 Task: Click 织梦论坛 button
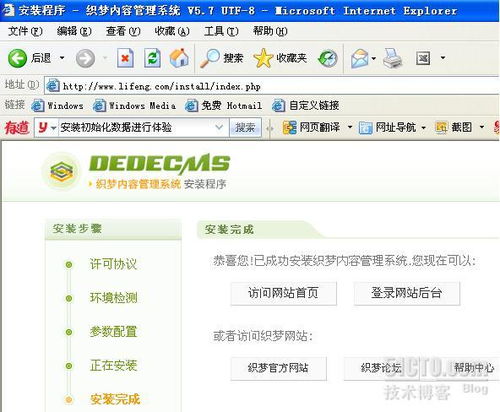pos(381,368)
